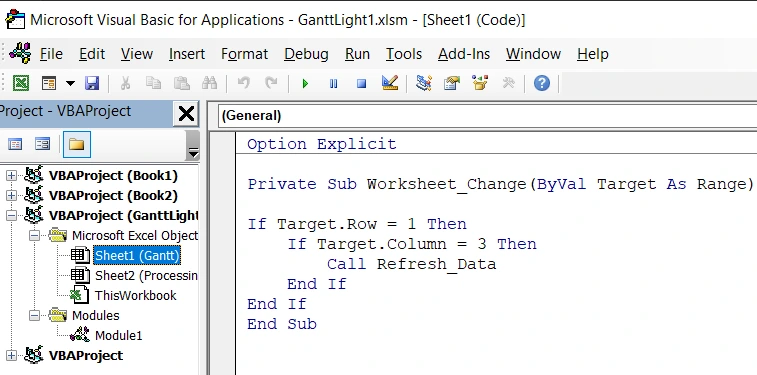Click View Code icon in Project pane
This screenshot has width=757, height=375.
tap(15, 144)
